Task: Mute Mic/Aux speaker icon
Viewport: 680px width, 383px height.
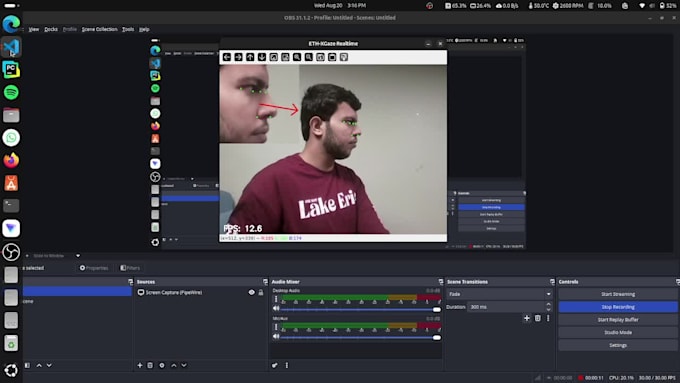Action: pyautogui.click(x=276, y=336)
